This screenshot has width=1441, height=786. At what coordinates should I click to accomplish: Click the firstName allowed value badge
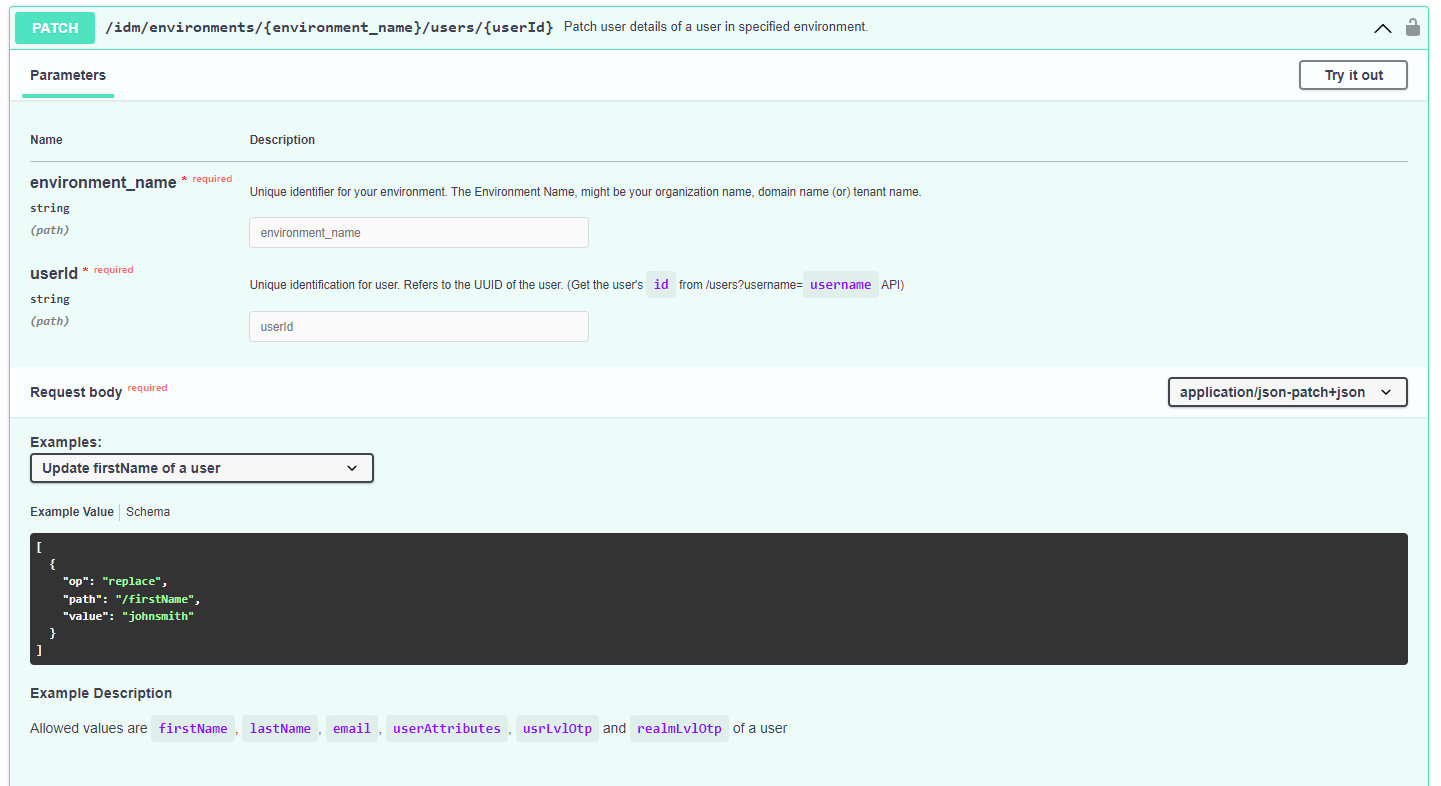tap(193, 728)
